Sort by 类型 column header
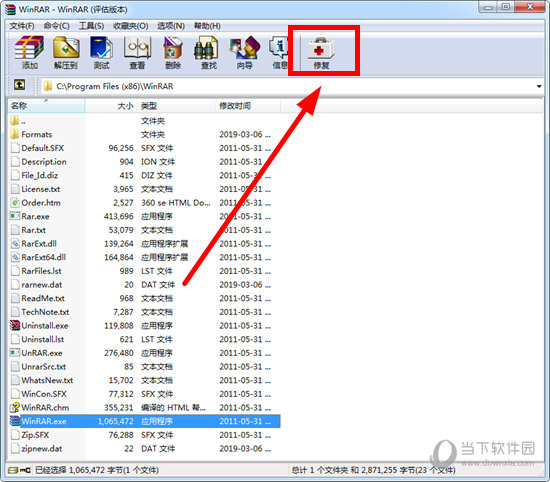This screenshot has height=482, width=550. point(177,106)
